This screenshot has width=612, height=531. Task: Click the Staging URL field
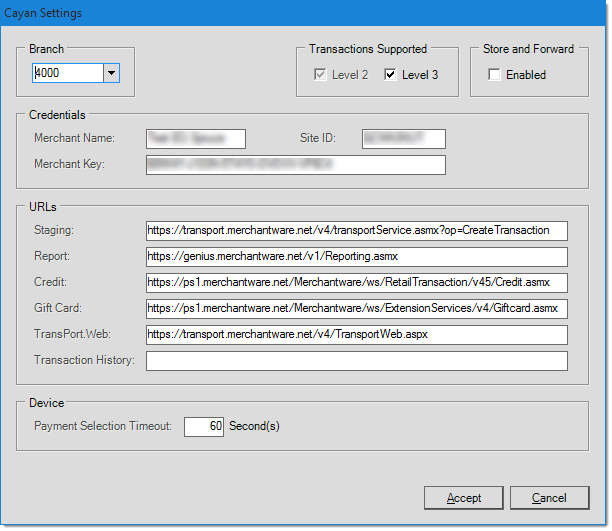[357, 231]
